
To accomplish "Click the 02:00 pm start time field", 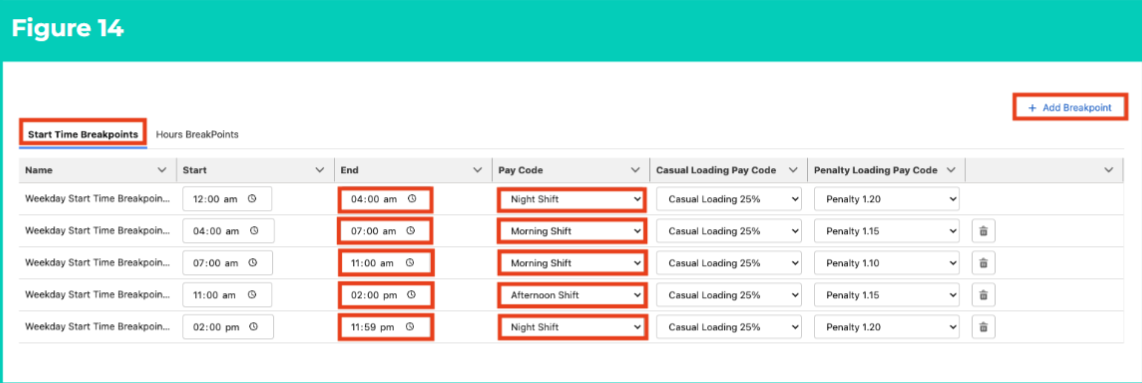I will coord(228,327).
